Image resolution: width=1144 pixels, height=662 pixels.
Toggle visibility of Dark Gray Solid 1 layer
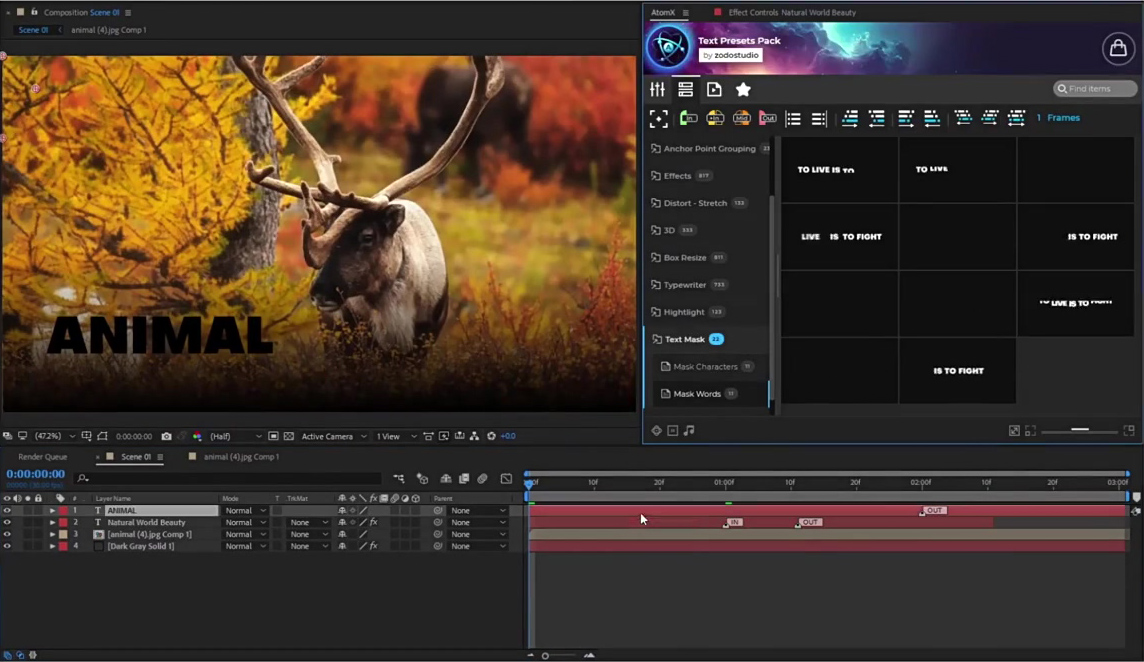click(8, 546)
